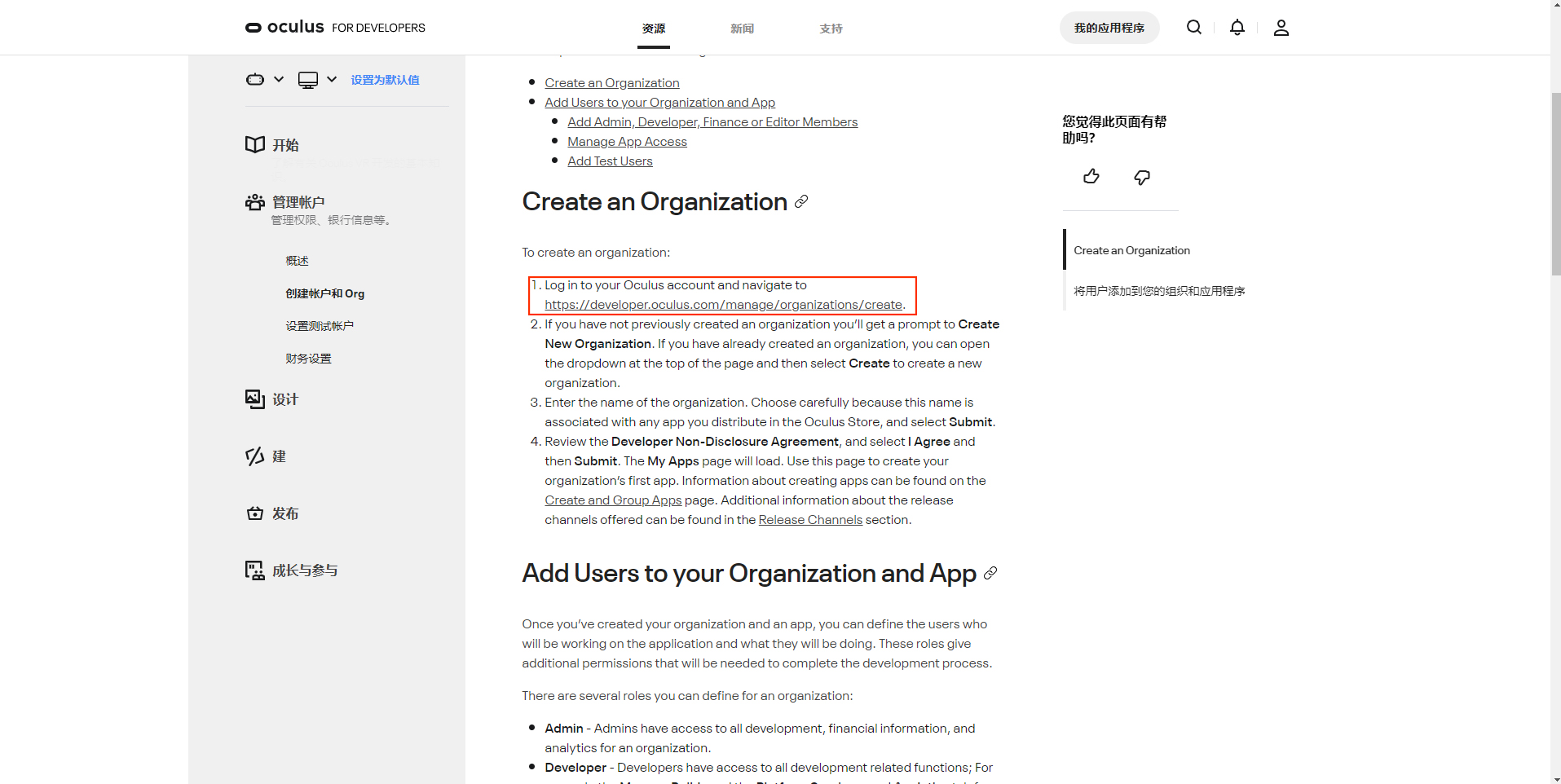Click anchor link icon beside Add Users heading
Viewport: 1561px width, 784px height.
click(x=990, y=573)
